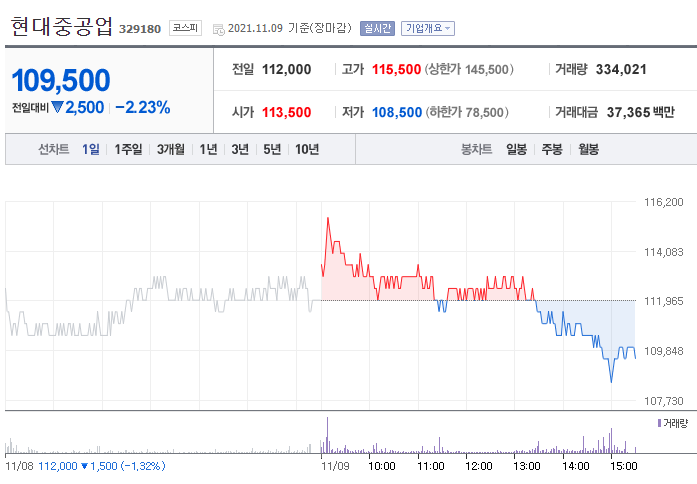This screenshot has height=484, width=697.
Task: Click the 저가 value 108,500
Action: (397, 112)
